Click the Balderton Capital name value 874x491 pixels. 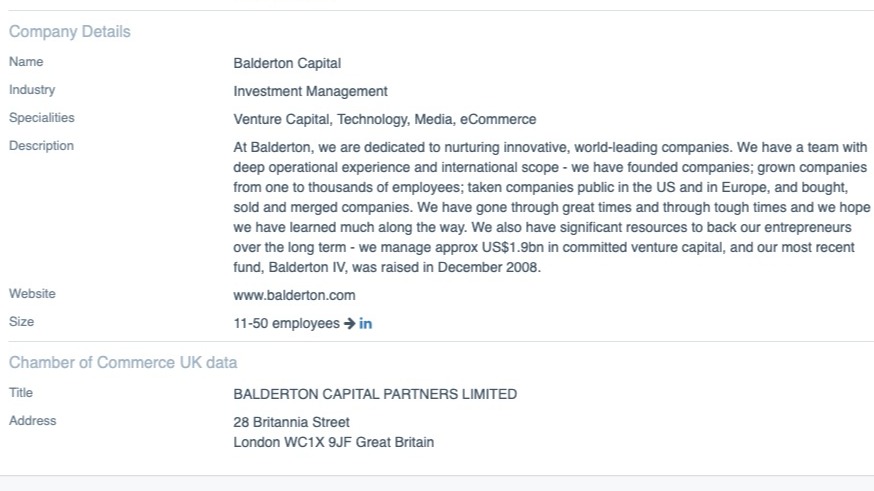[x=287, y=63]
